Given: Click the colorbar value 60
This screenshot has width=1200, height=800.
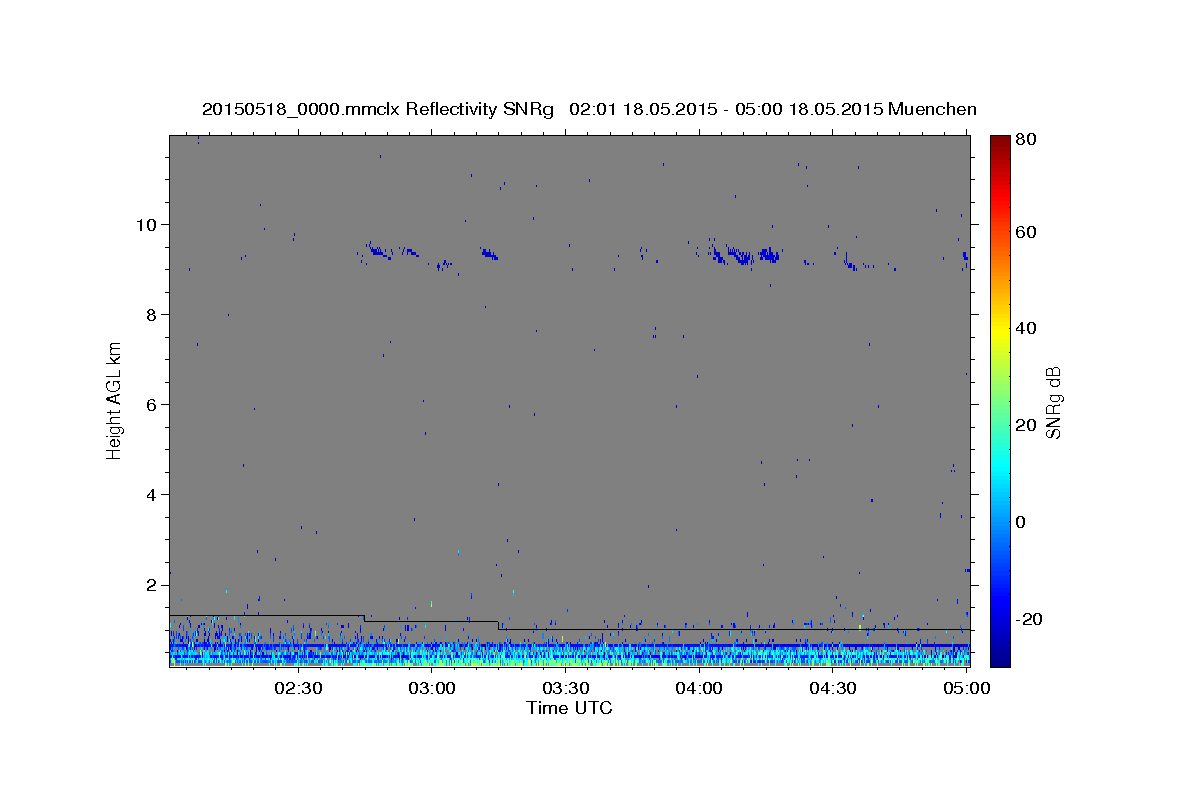Looking at the screenshot, I should [1025, 232].
